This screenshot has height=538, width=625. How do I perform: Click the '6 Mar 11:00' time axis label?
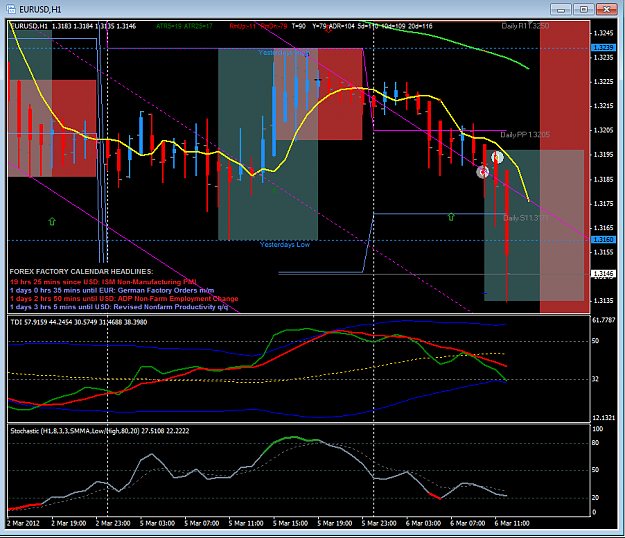[512, 523]
